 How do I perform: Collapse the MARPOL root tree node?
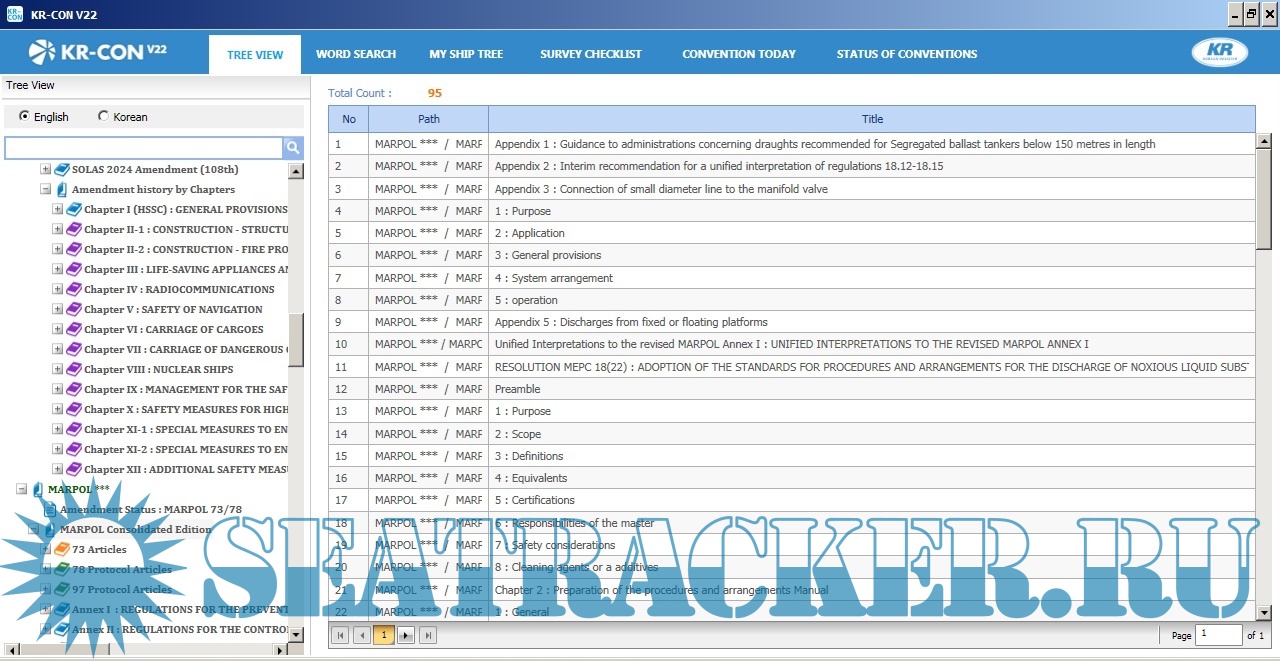pyautogui.click(x=21, y=489)
